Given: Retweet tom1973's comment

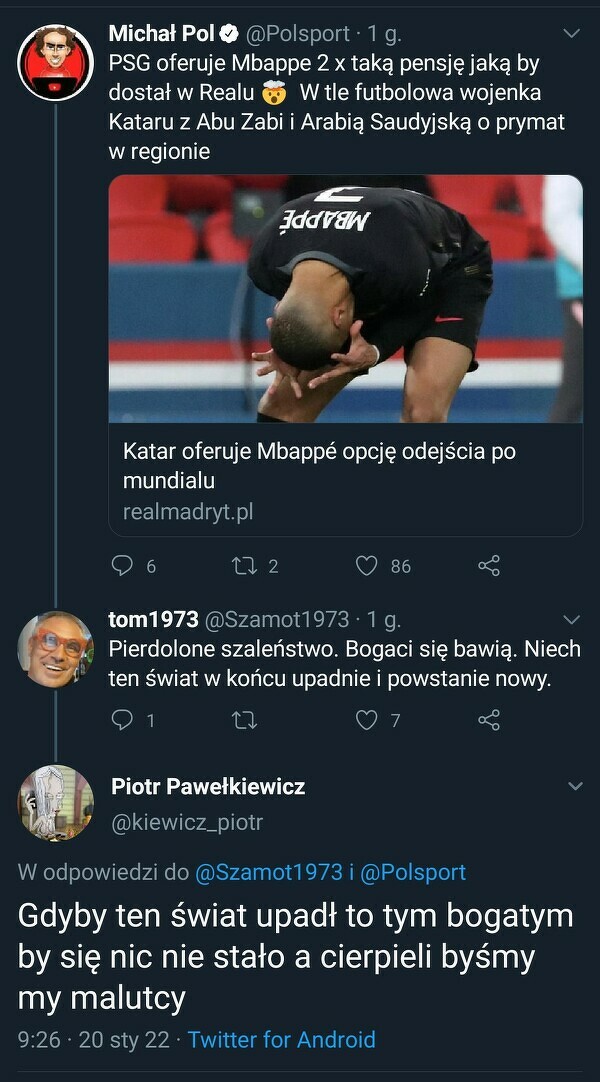Looking at the screenshot, I should 244,720.
